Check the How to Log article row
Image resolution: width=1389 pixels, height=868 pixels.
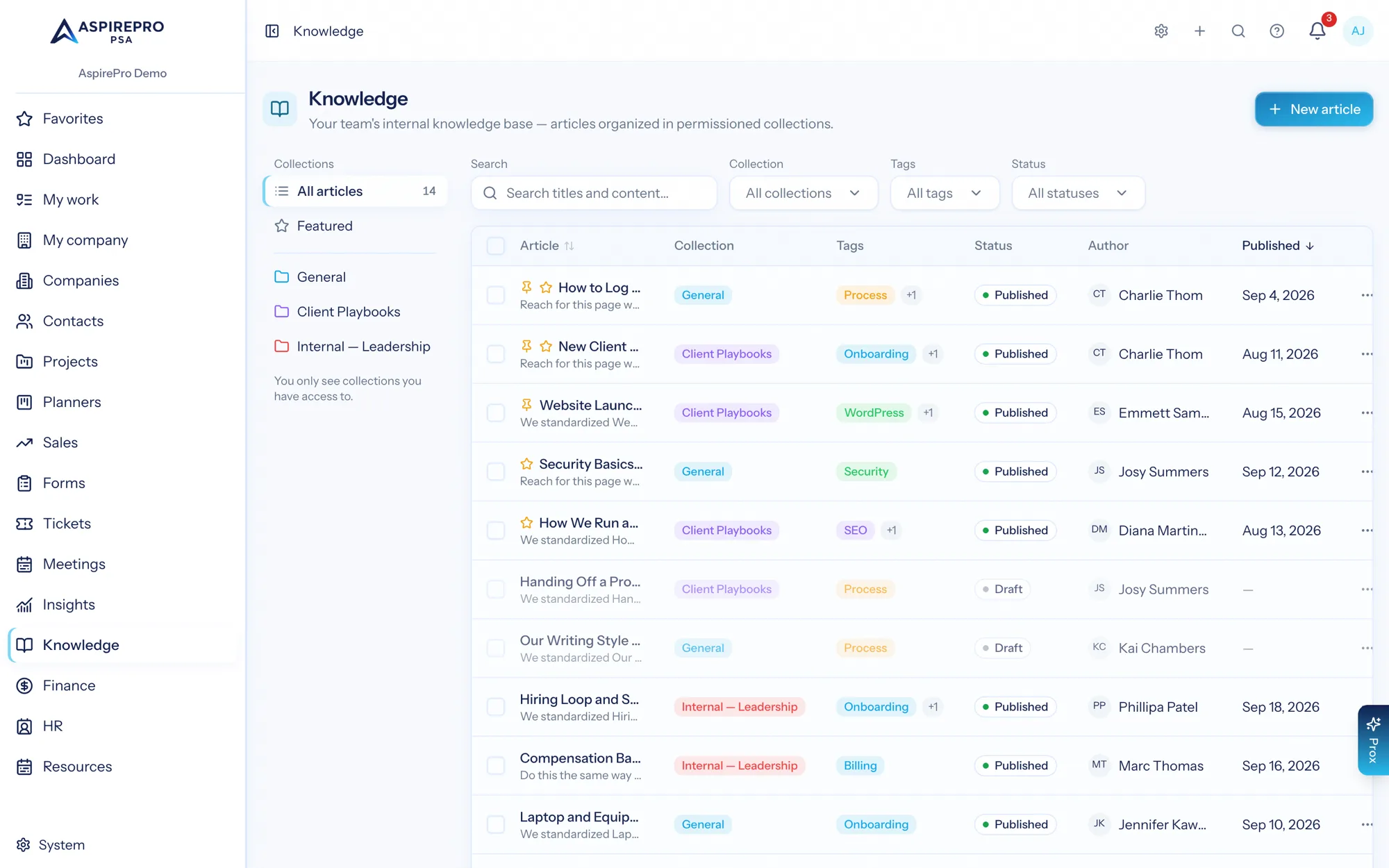point(496,295)
